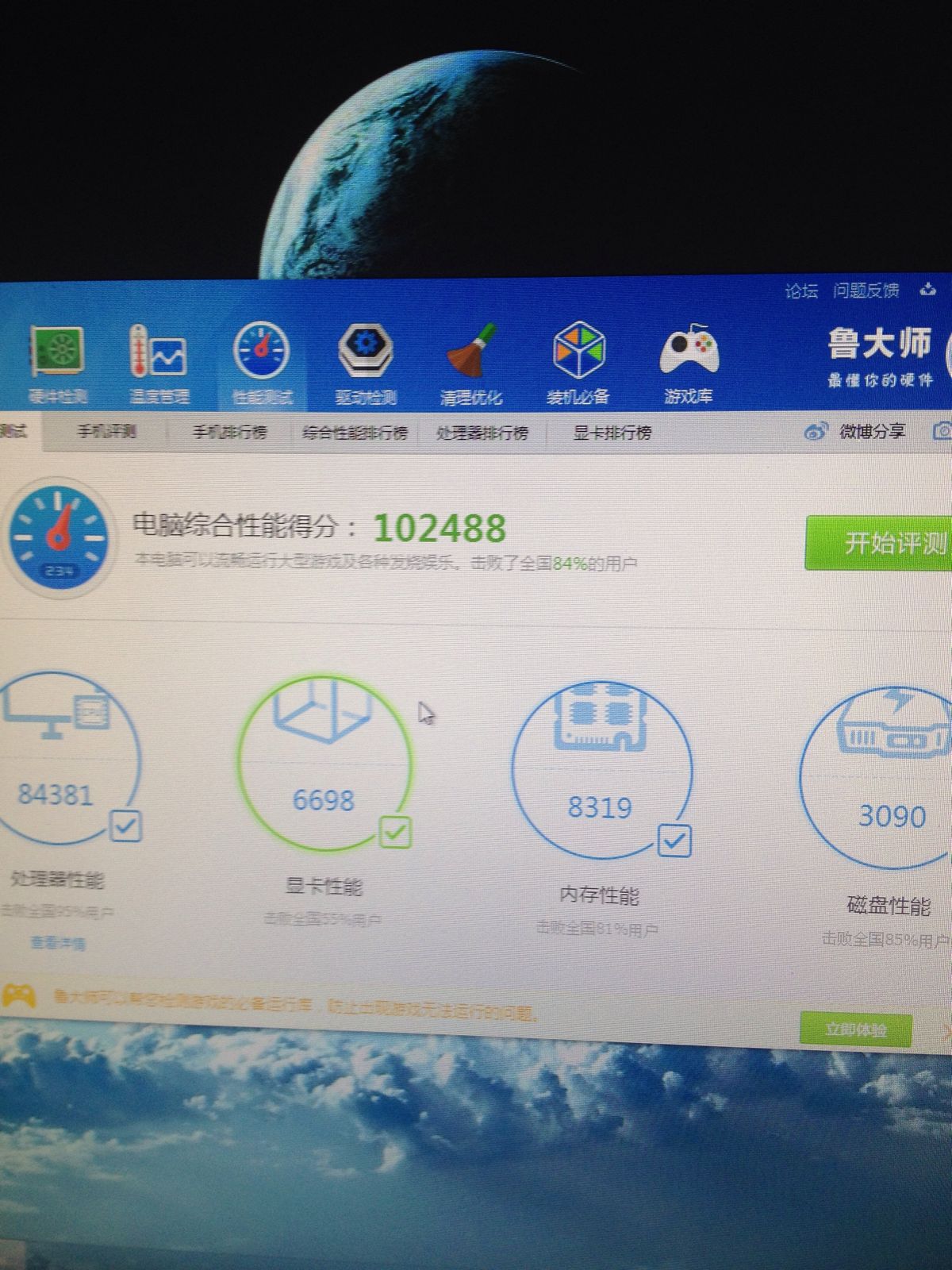Image resolution: width=952 pixels, height=1270 pixels.
Task: Open the 温度管理 temperature management icon
Action: (x=159, y=352)
